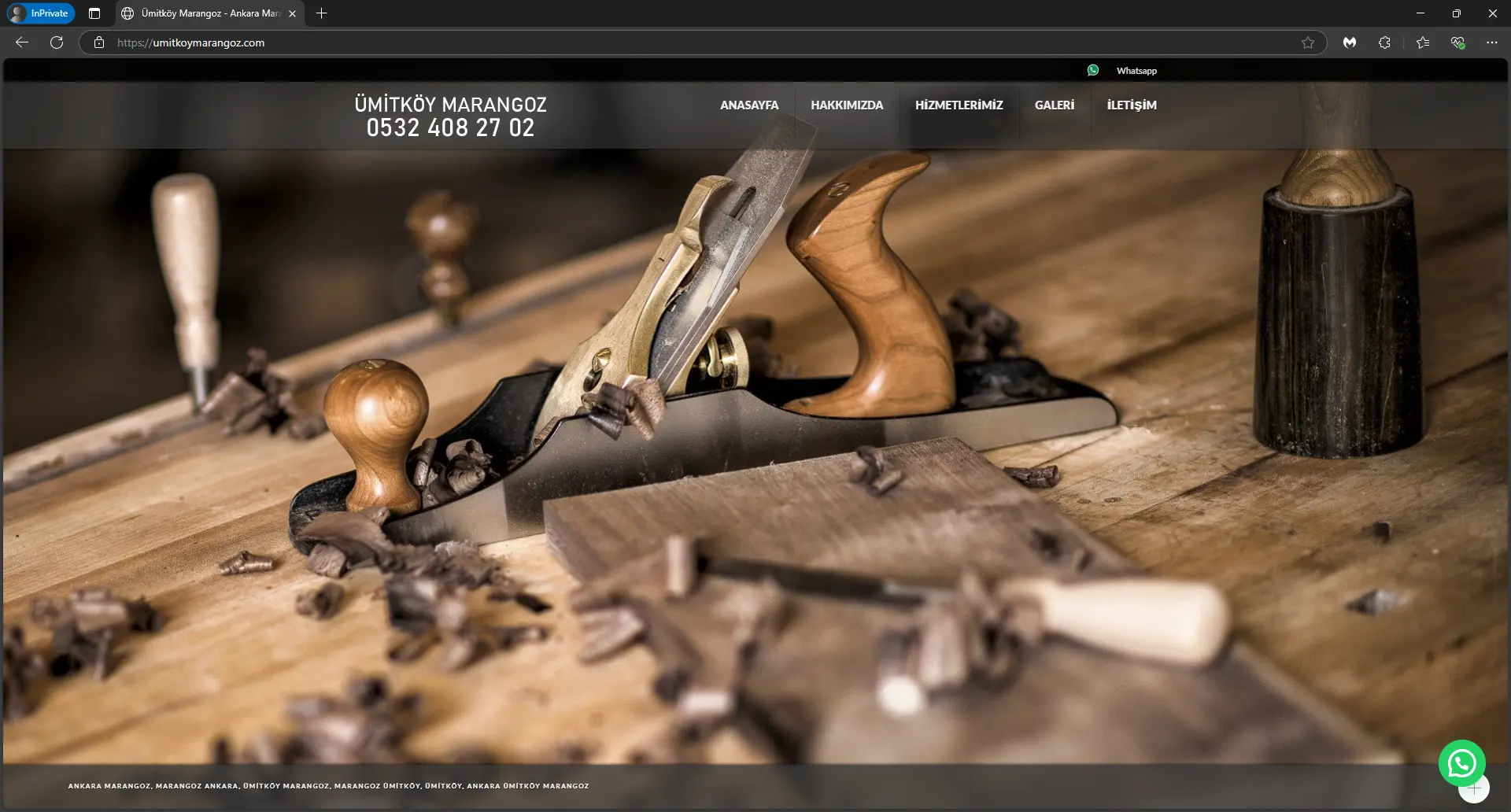Open a new browser tab
Image resolution: width=1511 pixels, height=812 pixels.
321,13
